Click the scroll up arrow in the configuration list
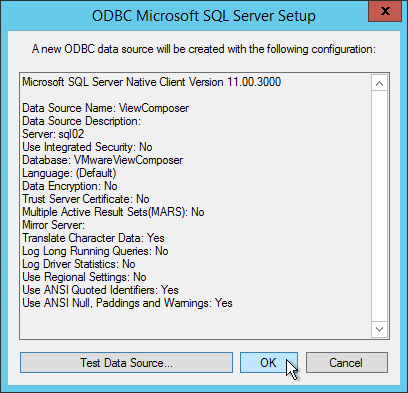This screenshot has height=393, width=408. click(x=379, y=83)
